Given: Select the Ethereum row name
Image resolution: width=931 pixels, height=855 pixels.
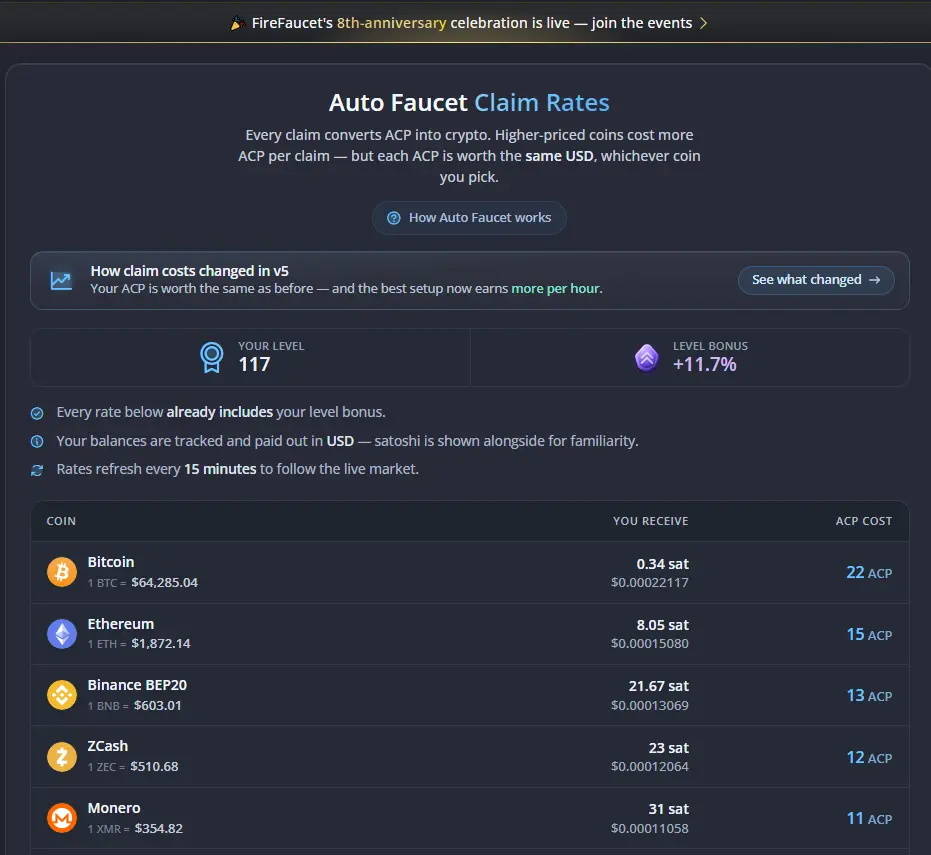Looking at the screenshot, I should coord(121,624).
